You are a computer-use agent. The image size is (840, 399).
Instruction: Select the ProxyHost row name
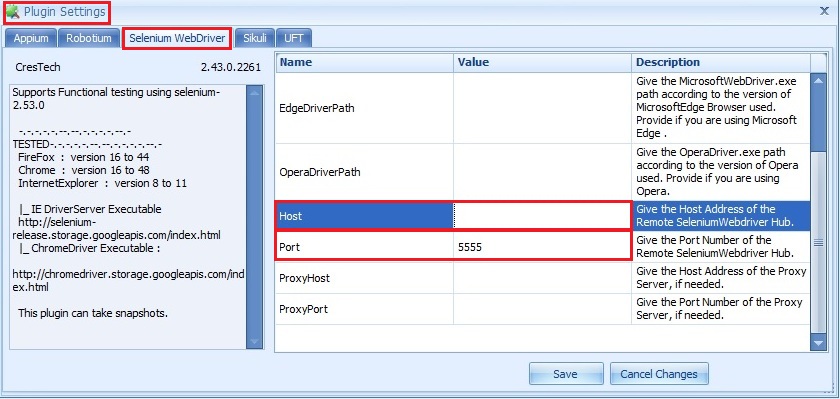tap(365, 278)
